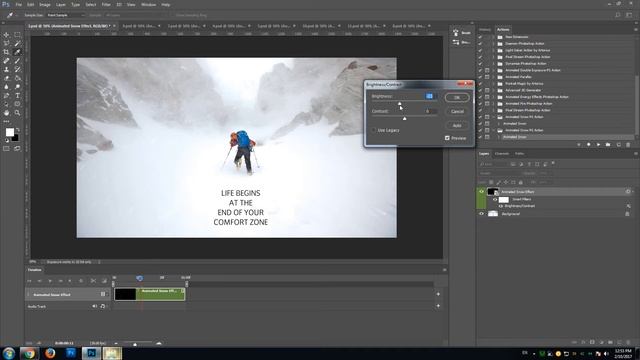Click the foreground color swatch

[9, 132]
